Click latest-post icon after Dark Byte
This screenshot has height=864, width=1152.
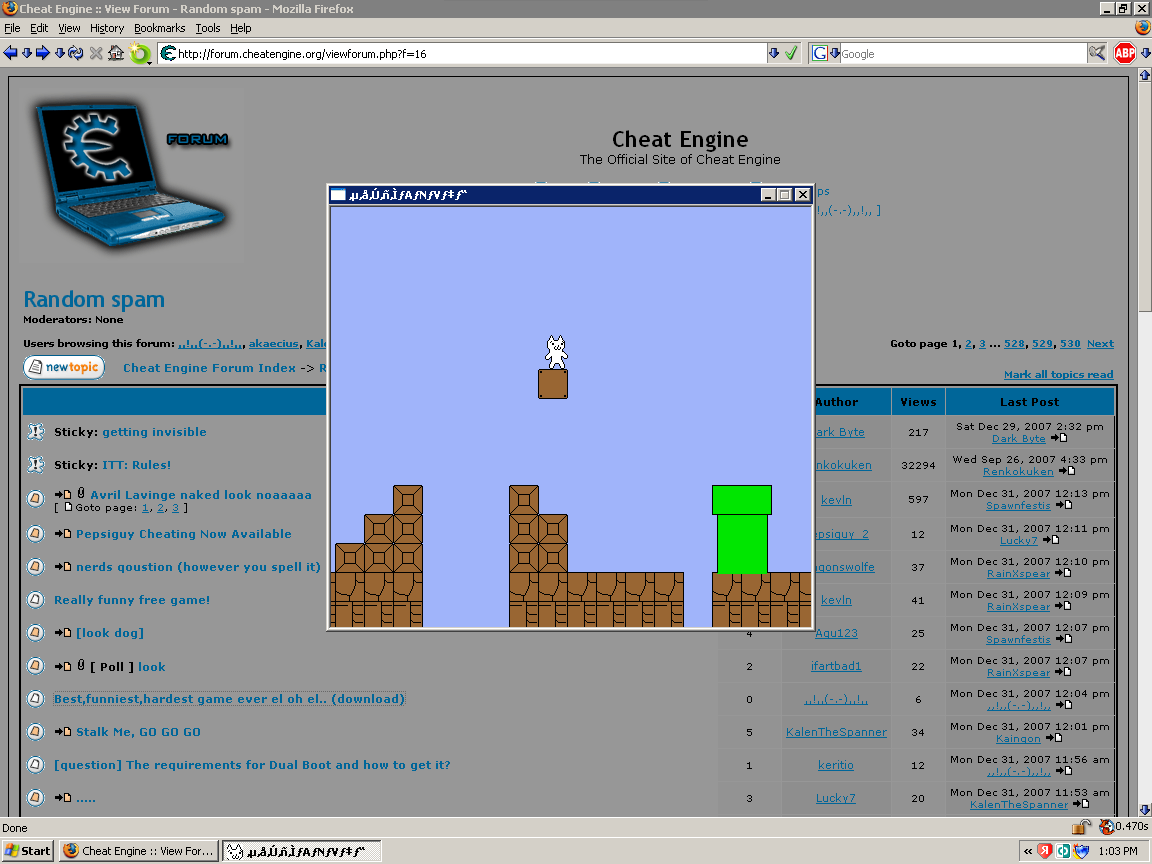(x=1059, y=438)
